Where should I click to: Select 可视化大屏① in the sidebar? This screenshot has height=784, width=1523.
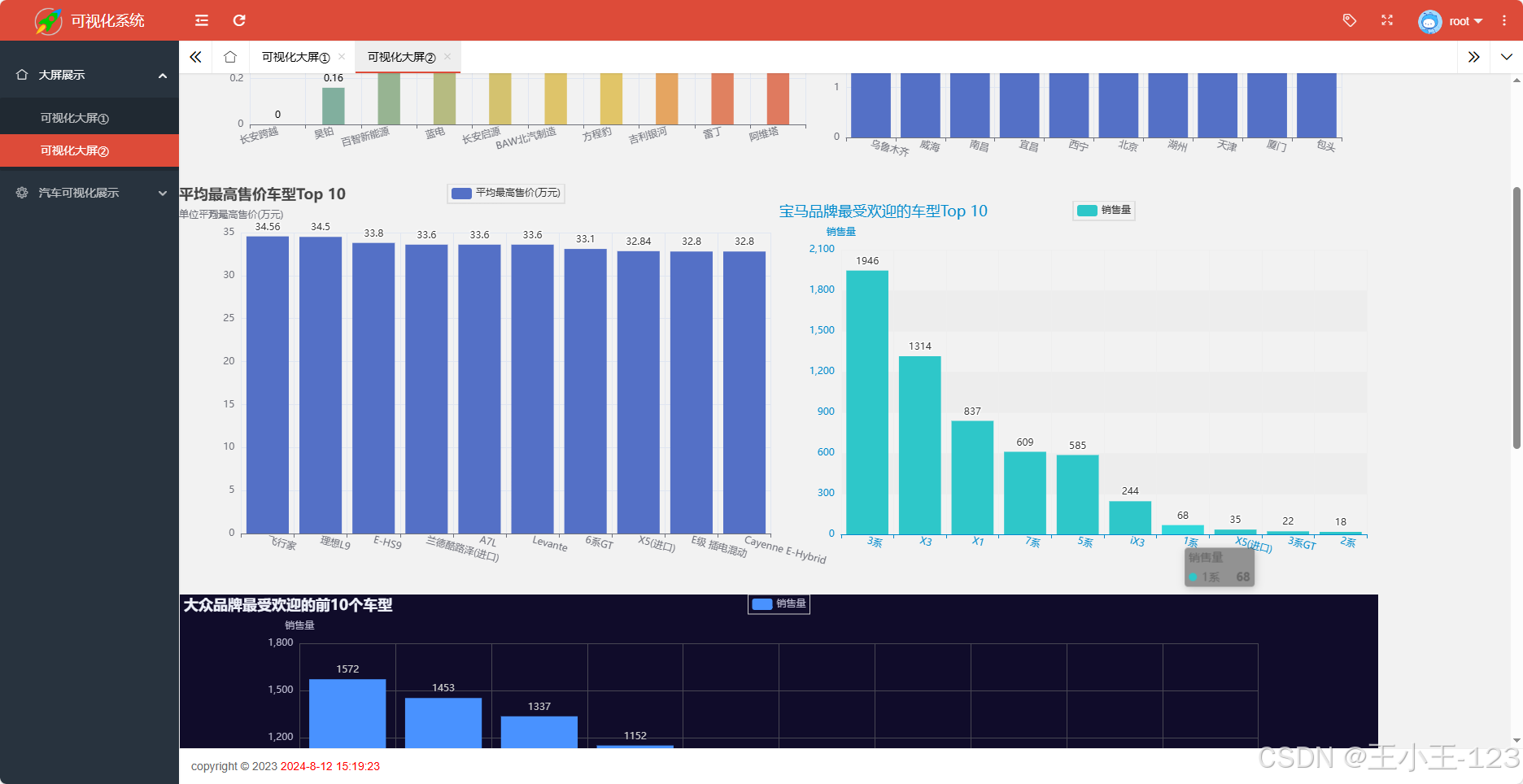(x=89, y=118)
